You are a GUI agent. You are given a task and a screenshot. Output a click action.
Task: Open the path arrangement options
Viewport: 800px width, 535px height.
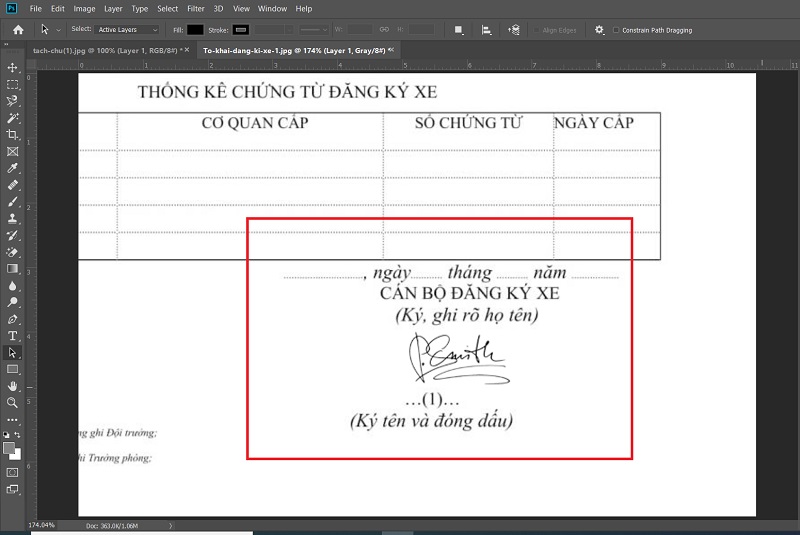pyautogui.click(x=514, y=30)
